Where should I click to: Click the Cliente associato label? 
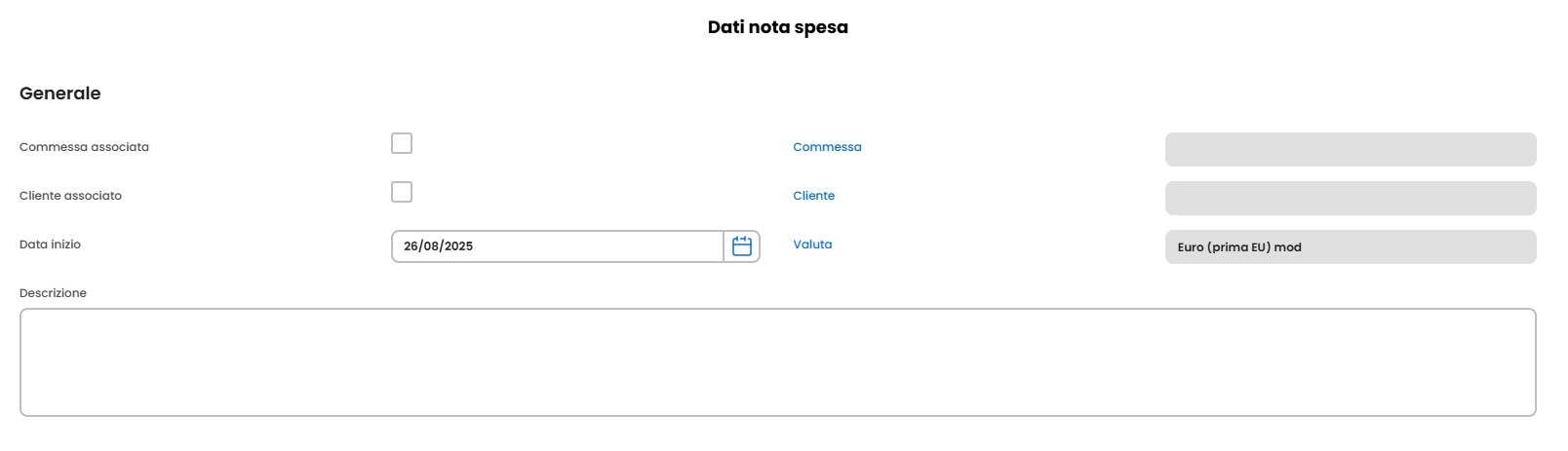[70, 196]
